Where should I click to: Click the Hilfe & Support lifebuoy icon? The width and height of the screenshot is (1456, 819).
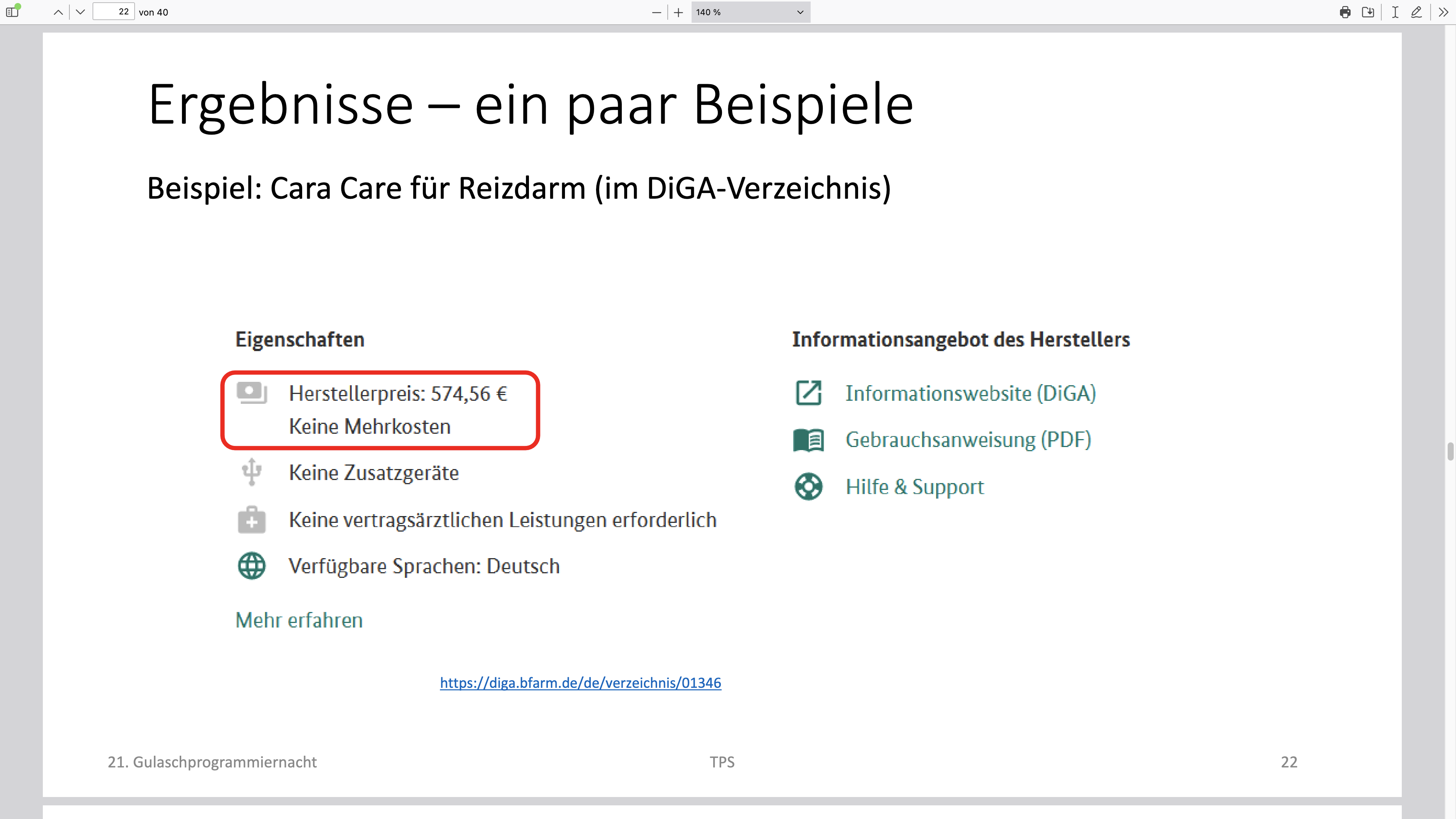pos(808,486)
